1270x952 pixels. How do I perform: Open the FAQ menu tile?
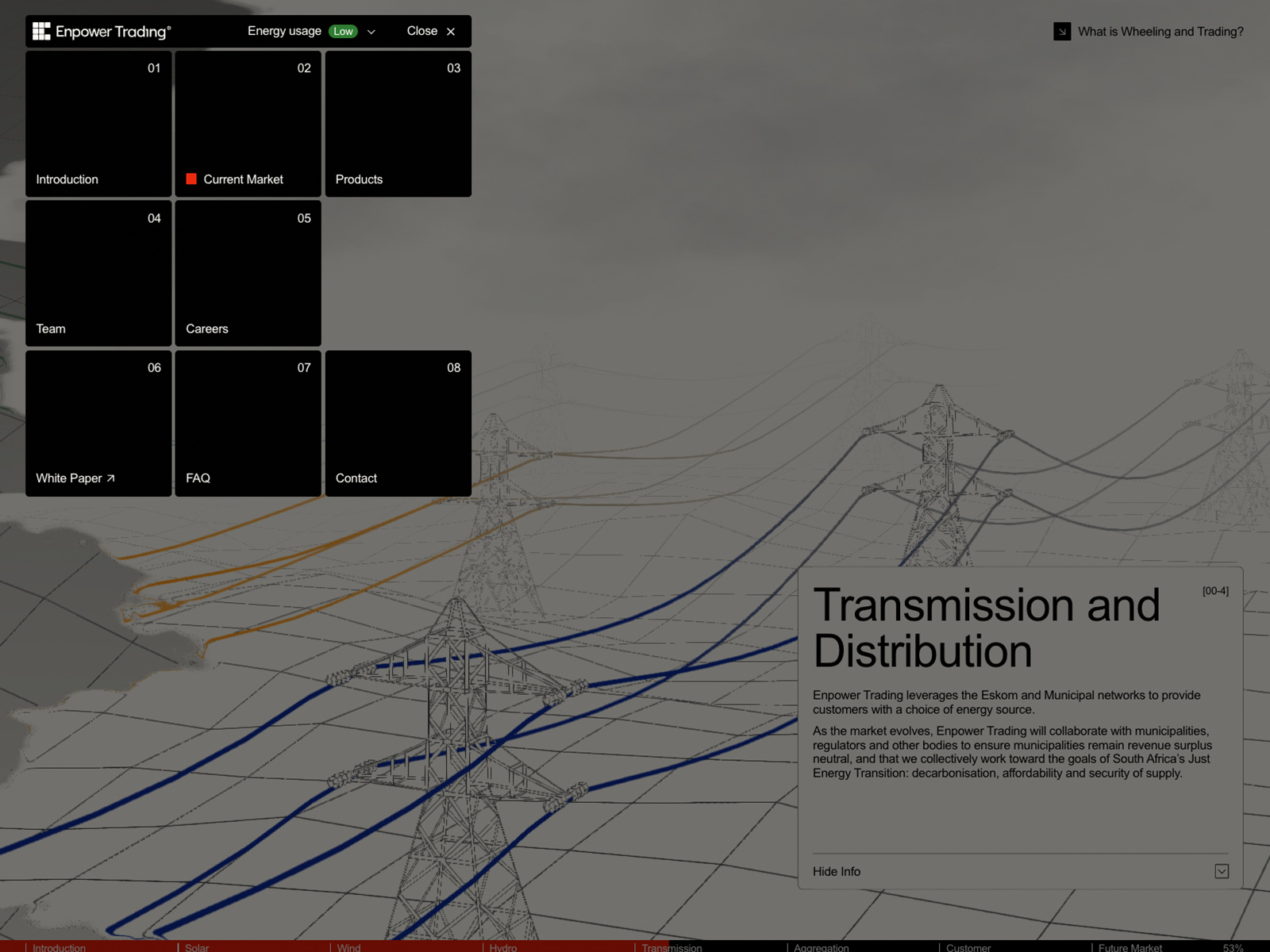pos(248,423)
